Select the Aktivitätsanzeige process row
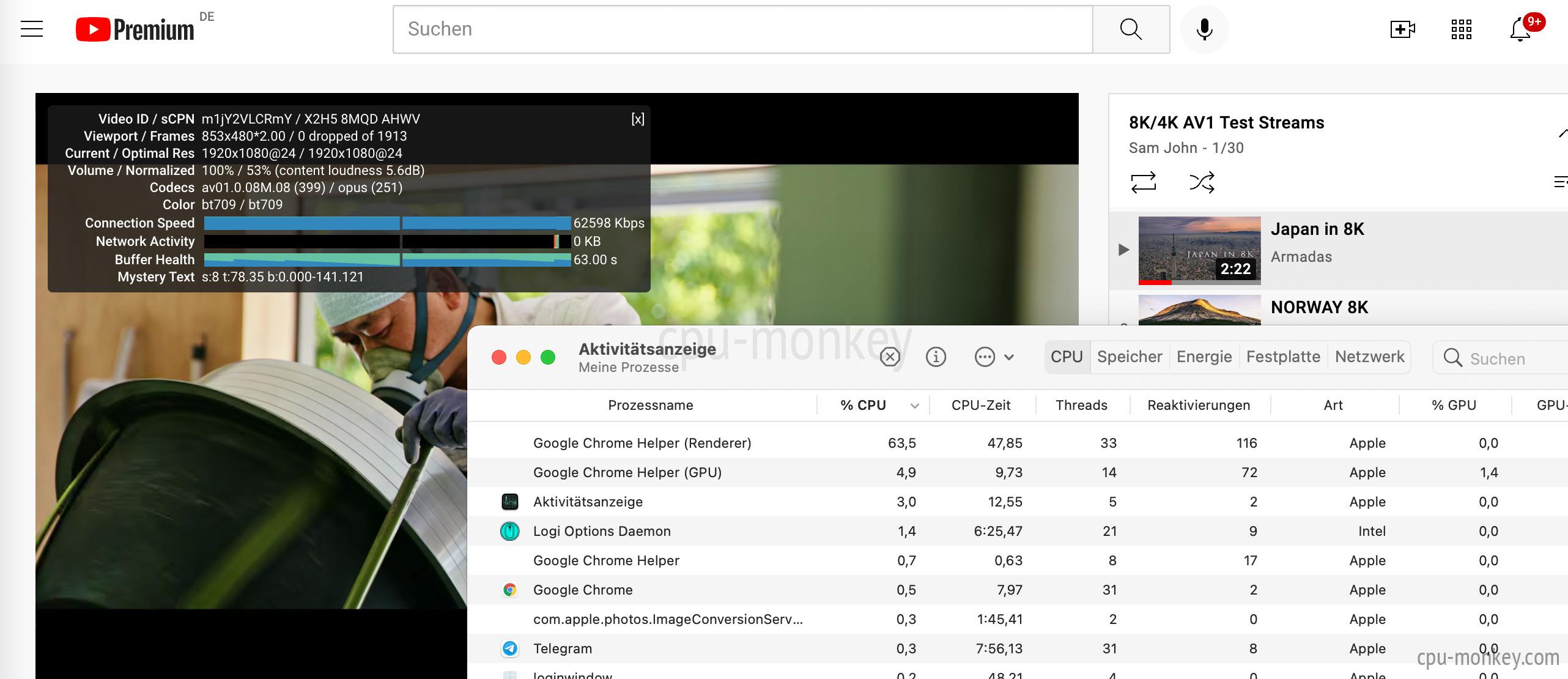The image size is (1568, 679). [1018, 502]
